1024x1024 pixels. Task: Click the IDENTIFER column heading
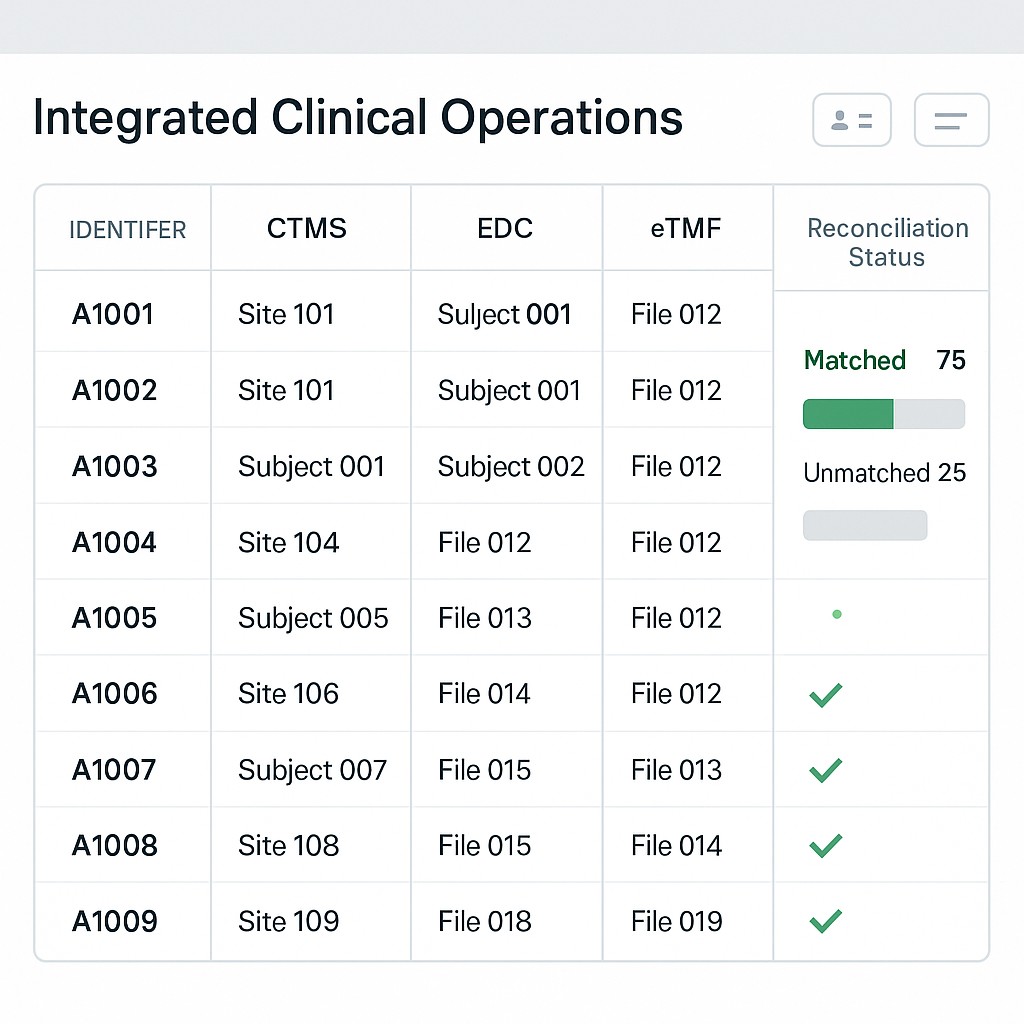127,229
